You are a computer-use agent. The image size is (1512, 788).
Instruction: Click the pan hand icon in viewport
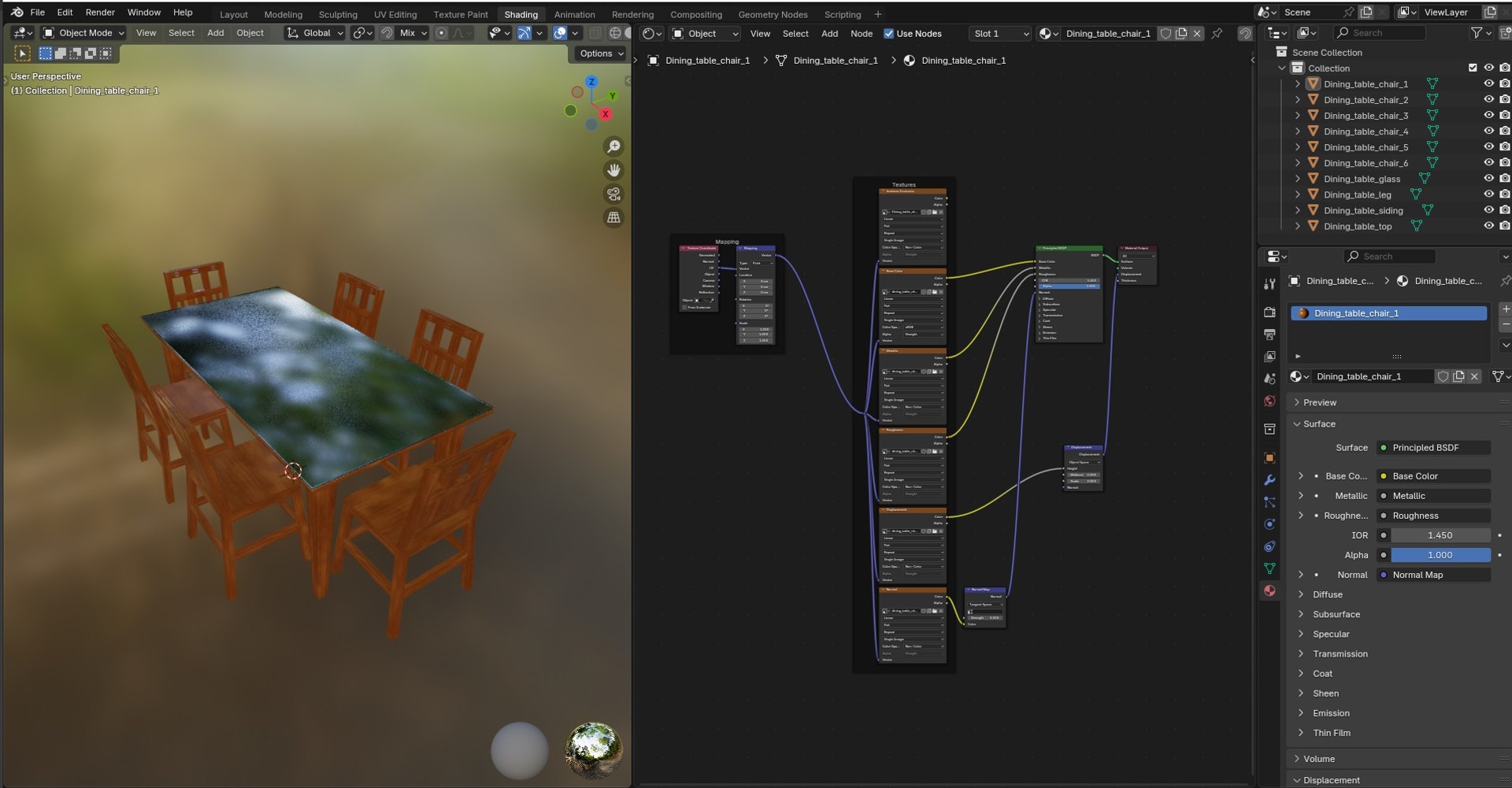[613, 170]
